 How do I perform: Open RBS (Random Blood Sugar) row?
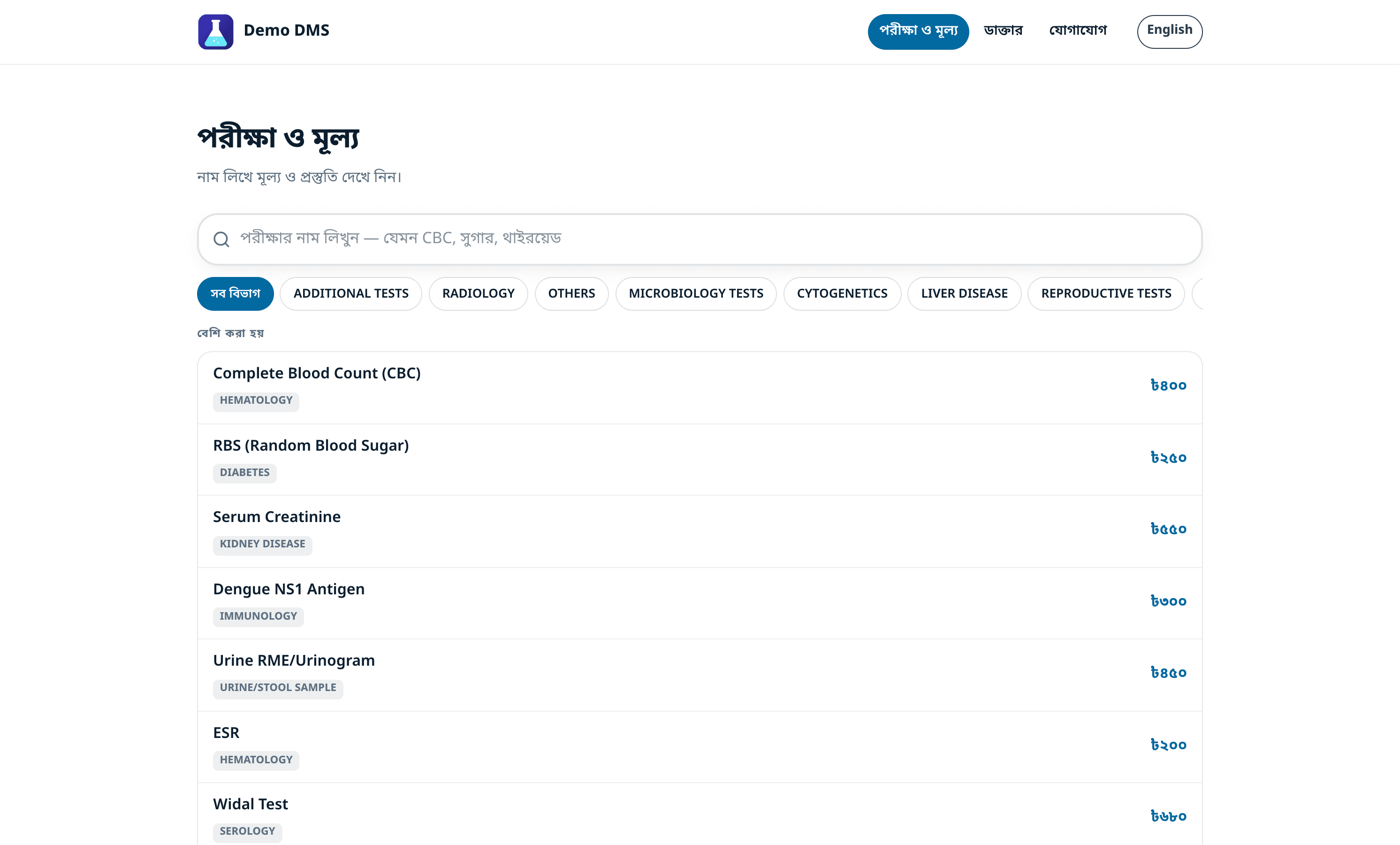click(700, 460)
